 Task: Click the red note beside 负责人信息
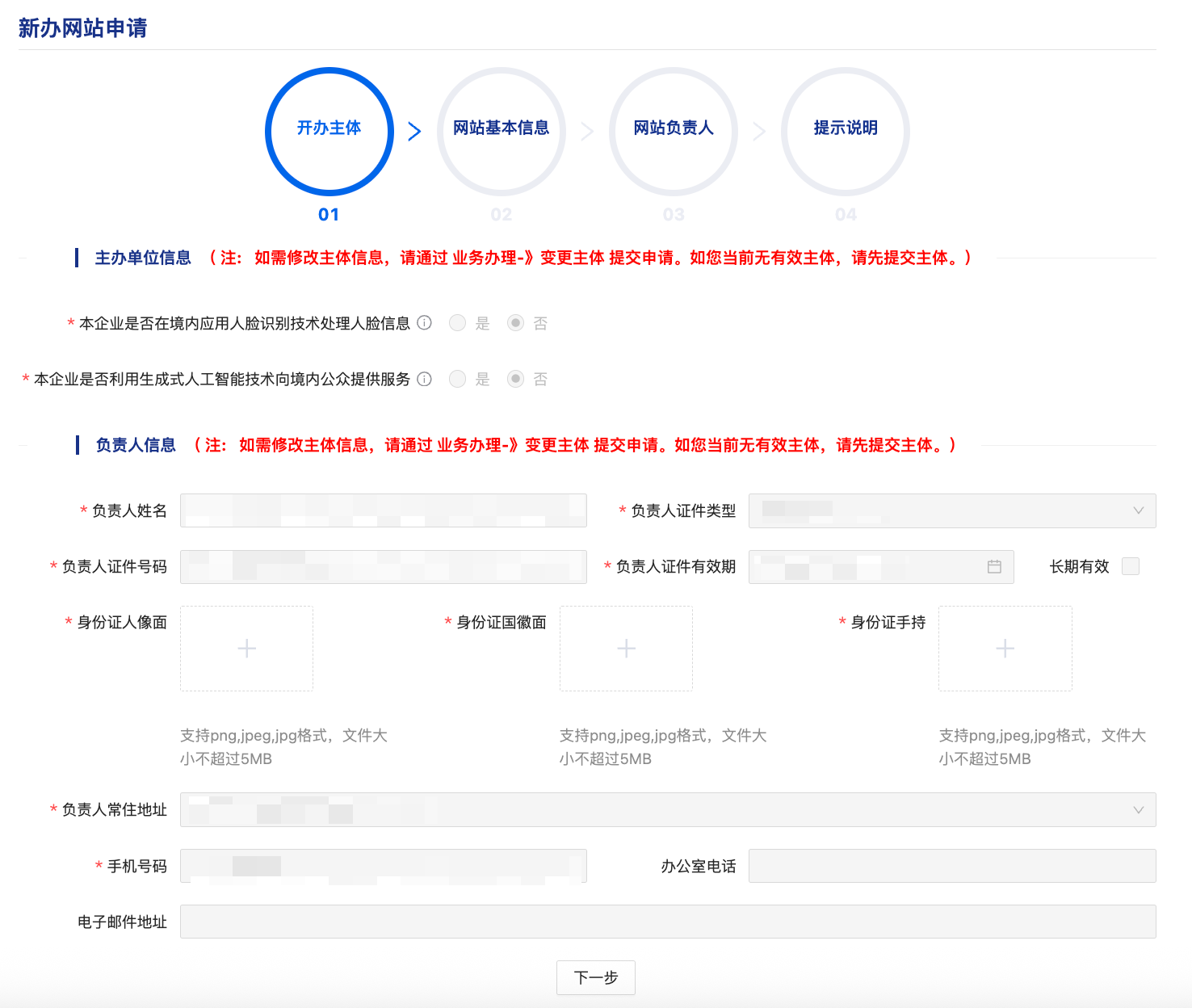(x=575, y=445)
